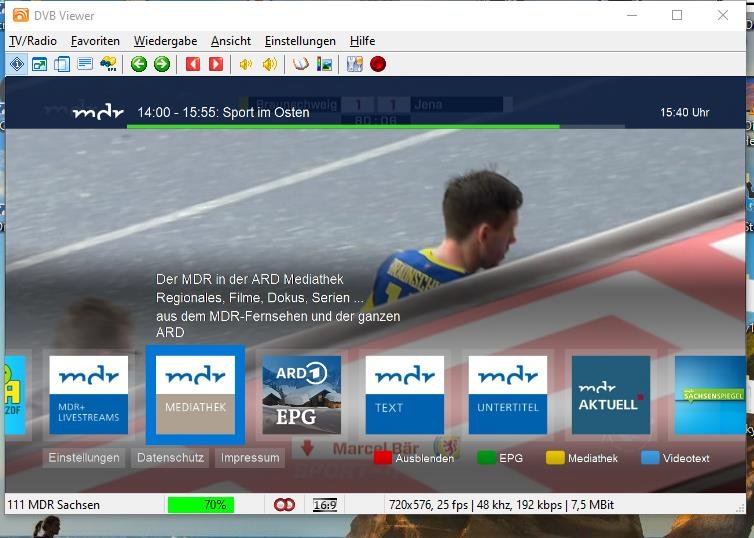Select the MDR+ Livestreams tile

click(88, 395)
